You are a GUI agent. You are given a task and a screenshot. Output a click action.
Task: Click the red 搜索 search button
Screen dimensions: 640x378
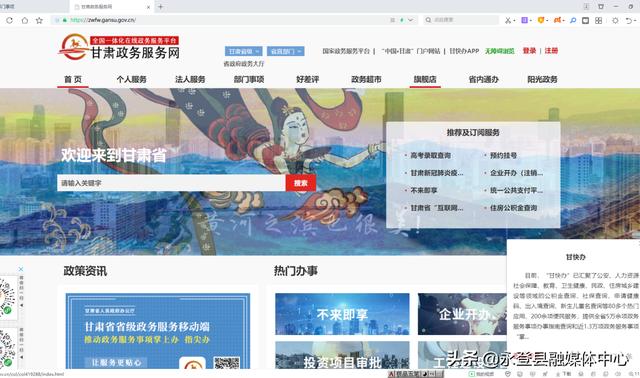pyautogui.click(x=301, y=183)
